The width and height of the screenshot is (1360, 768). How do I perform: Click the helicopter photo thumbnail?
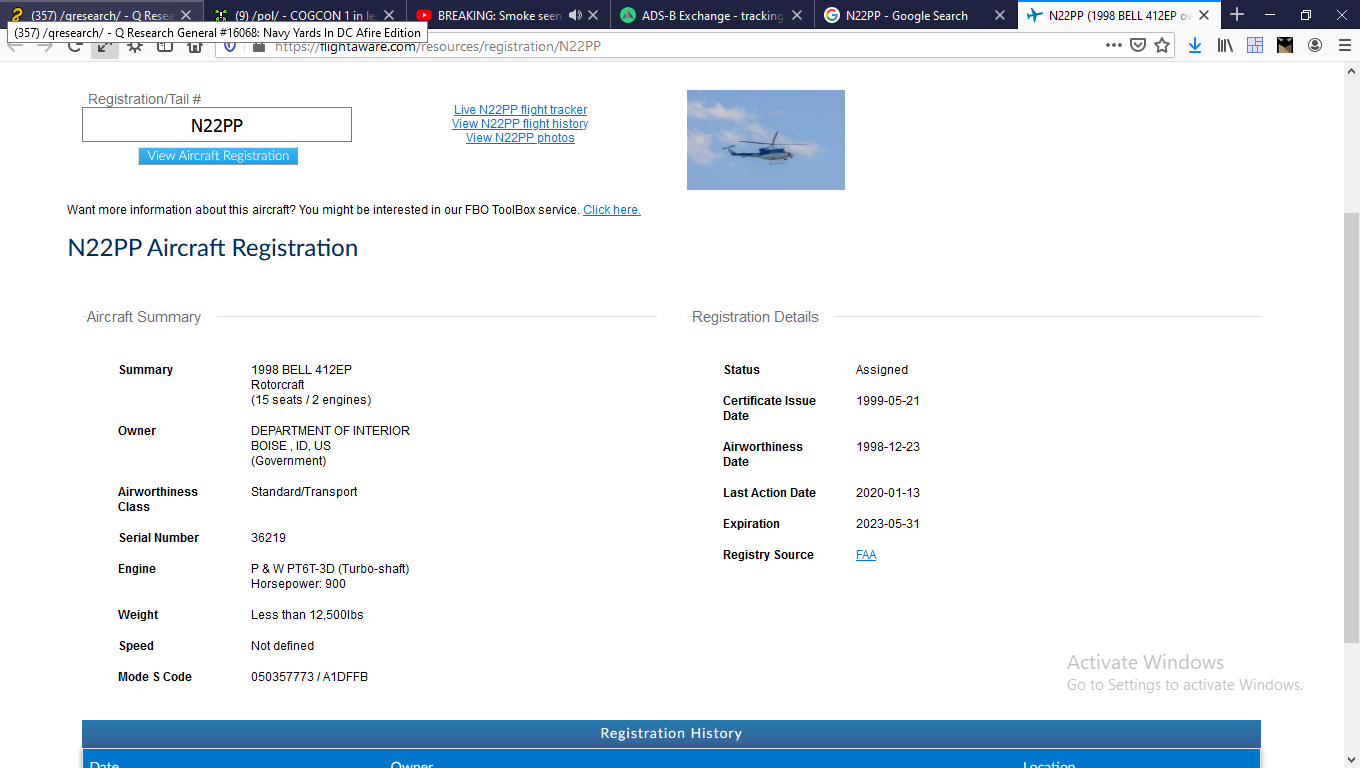click(x=766, y=140)
